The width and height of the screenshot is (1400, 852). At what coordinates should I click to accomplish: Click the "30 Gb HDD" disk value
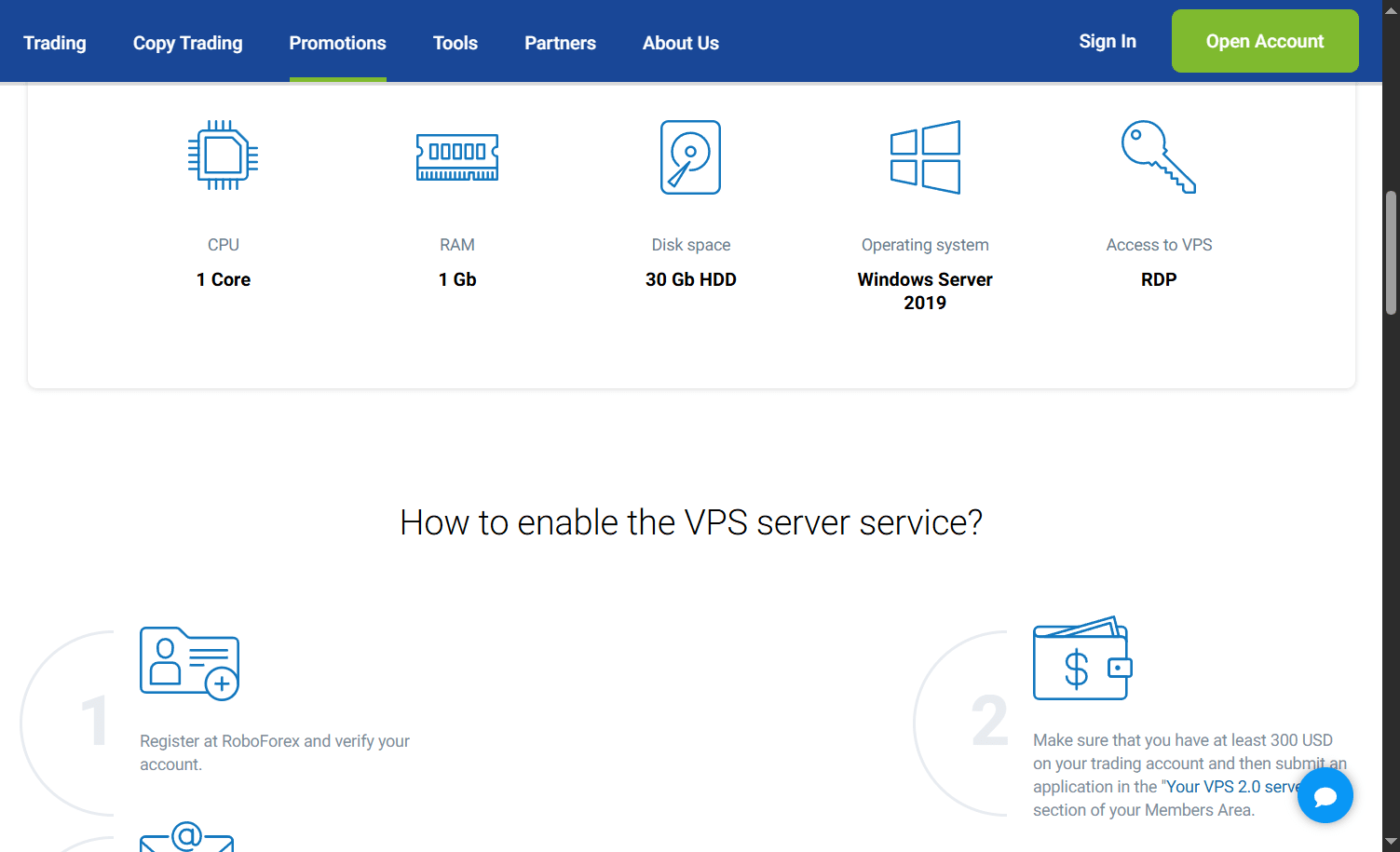[x=691, y=279]
